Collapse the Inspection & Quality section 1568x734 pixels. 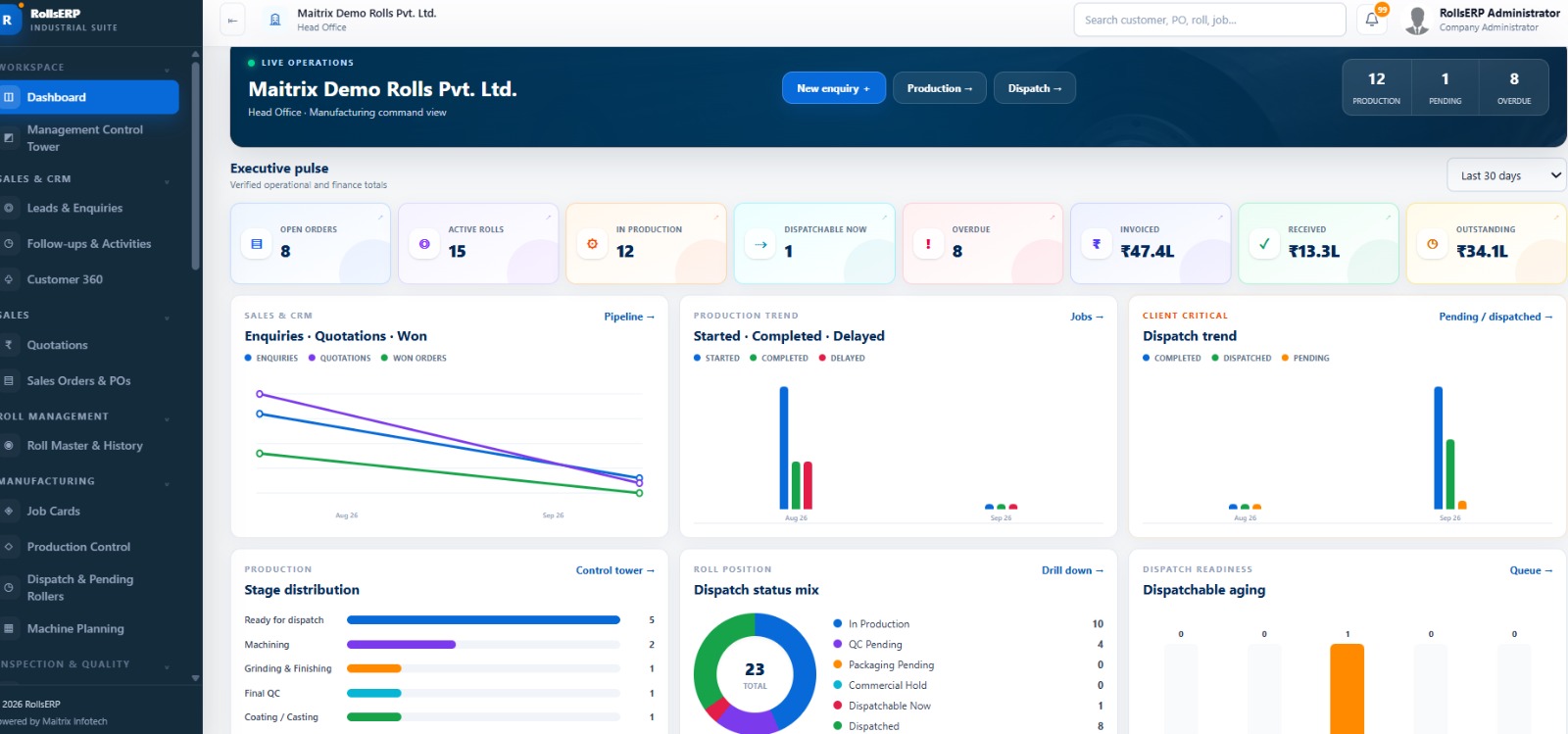(x=167, y=665)
